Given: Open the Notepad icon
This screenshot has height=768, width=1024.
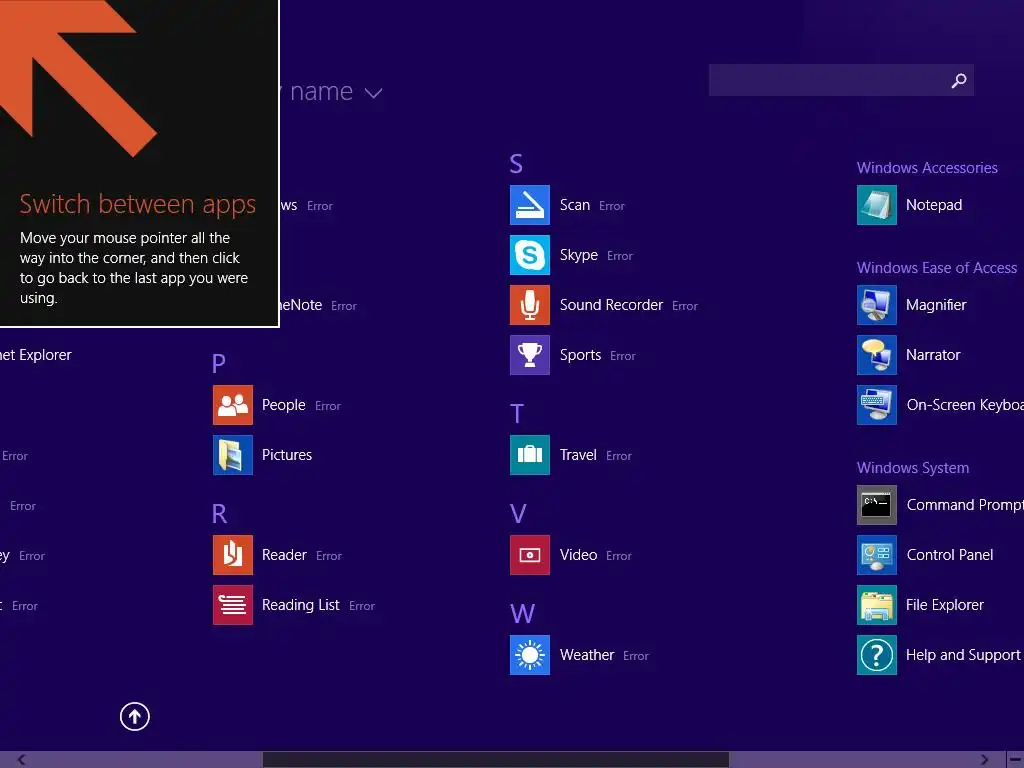Looking at the screenshot, I should 876,205.
